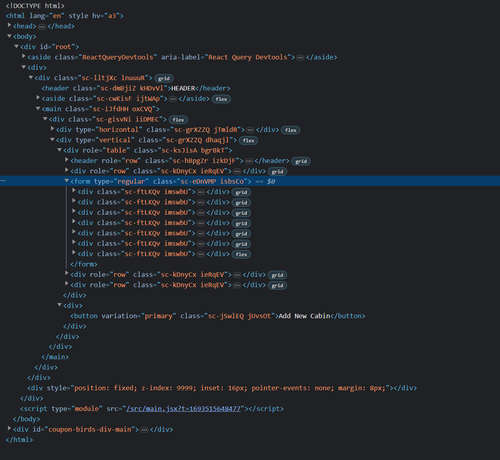Collapse the div type="vertical" node
This screenshot has height=460, width=500.
pyautogui.click(x=52, y=139)
